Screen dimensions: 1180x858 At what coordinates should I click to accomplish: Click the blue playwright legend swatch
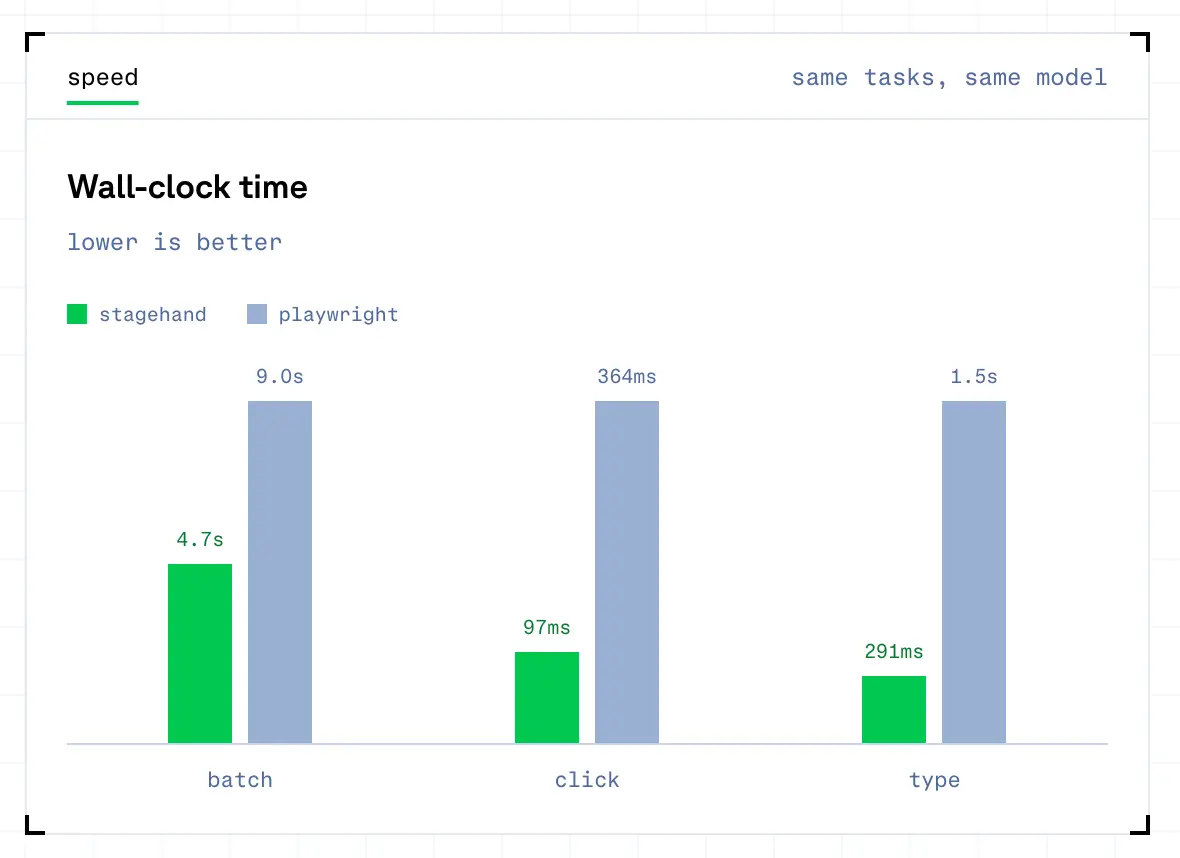click(x=257, y=314)
